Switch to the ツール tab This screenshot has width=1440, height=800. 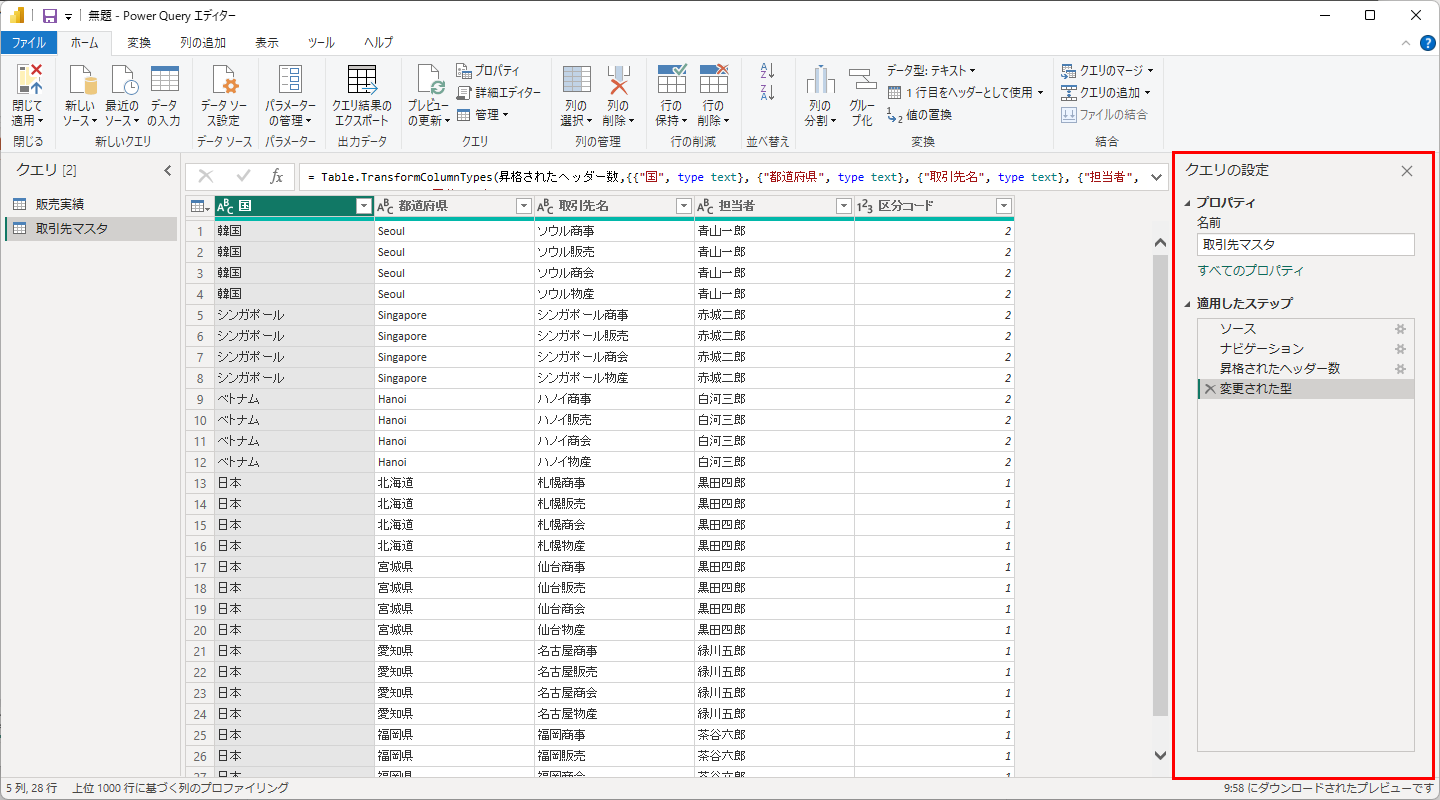[321, 43]
